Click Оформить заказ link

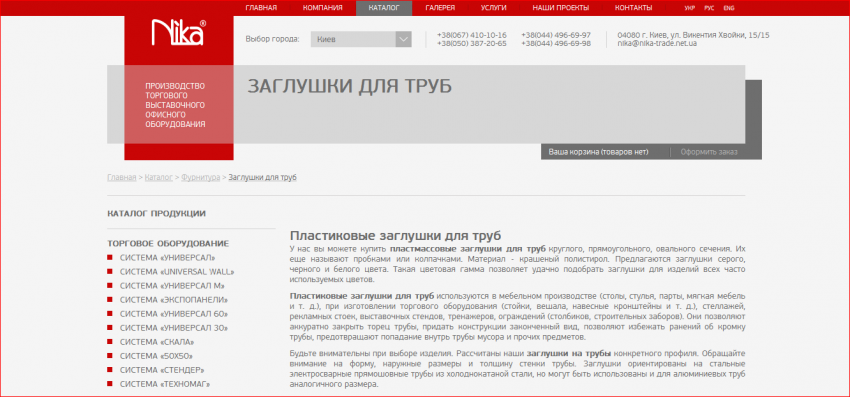coord(709,152)
